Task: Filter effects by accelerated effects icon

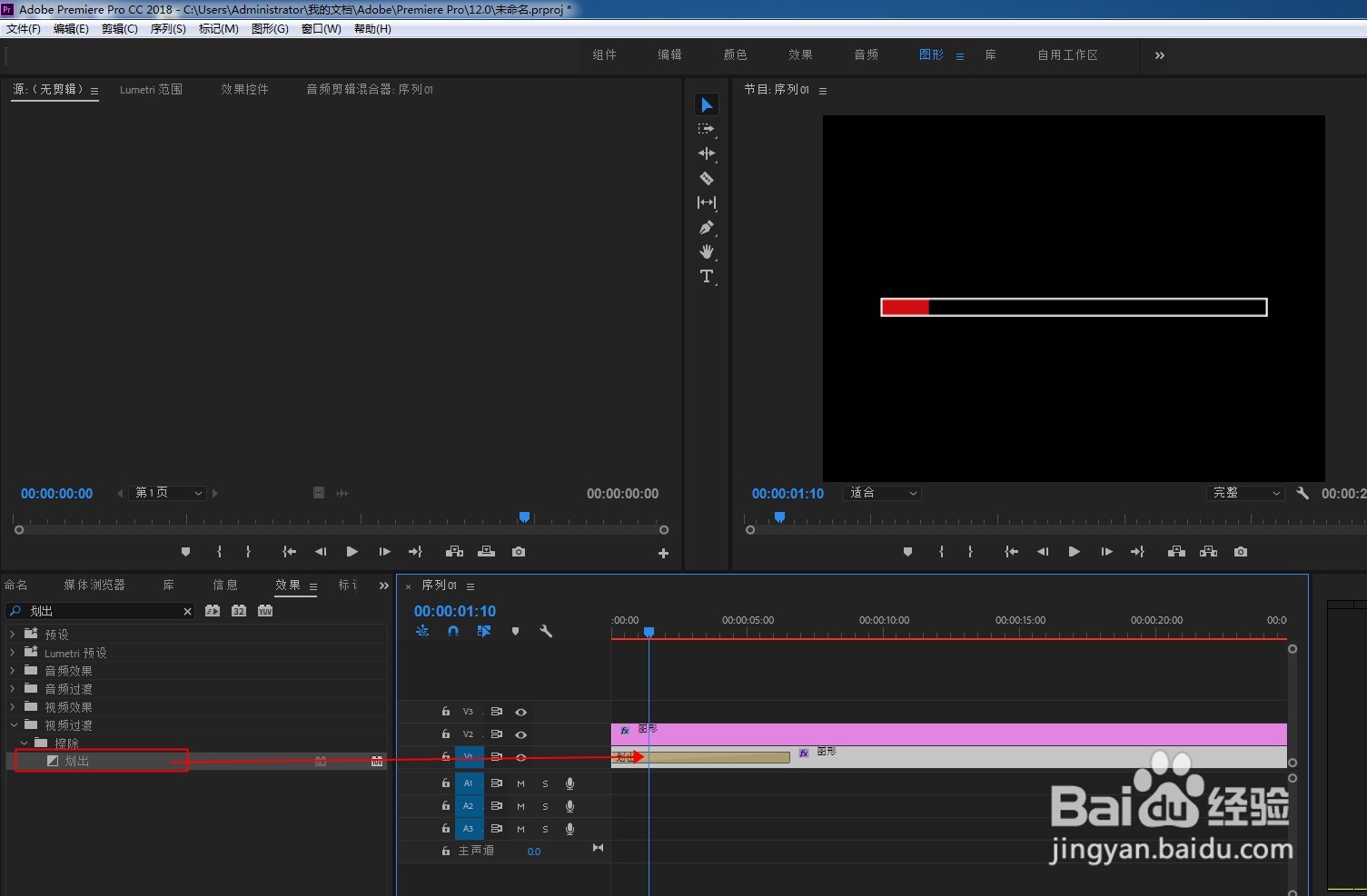Action: 213,611
